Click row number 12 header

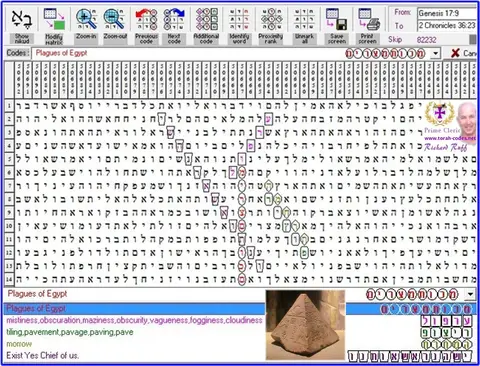[9, 252]
